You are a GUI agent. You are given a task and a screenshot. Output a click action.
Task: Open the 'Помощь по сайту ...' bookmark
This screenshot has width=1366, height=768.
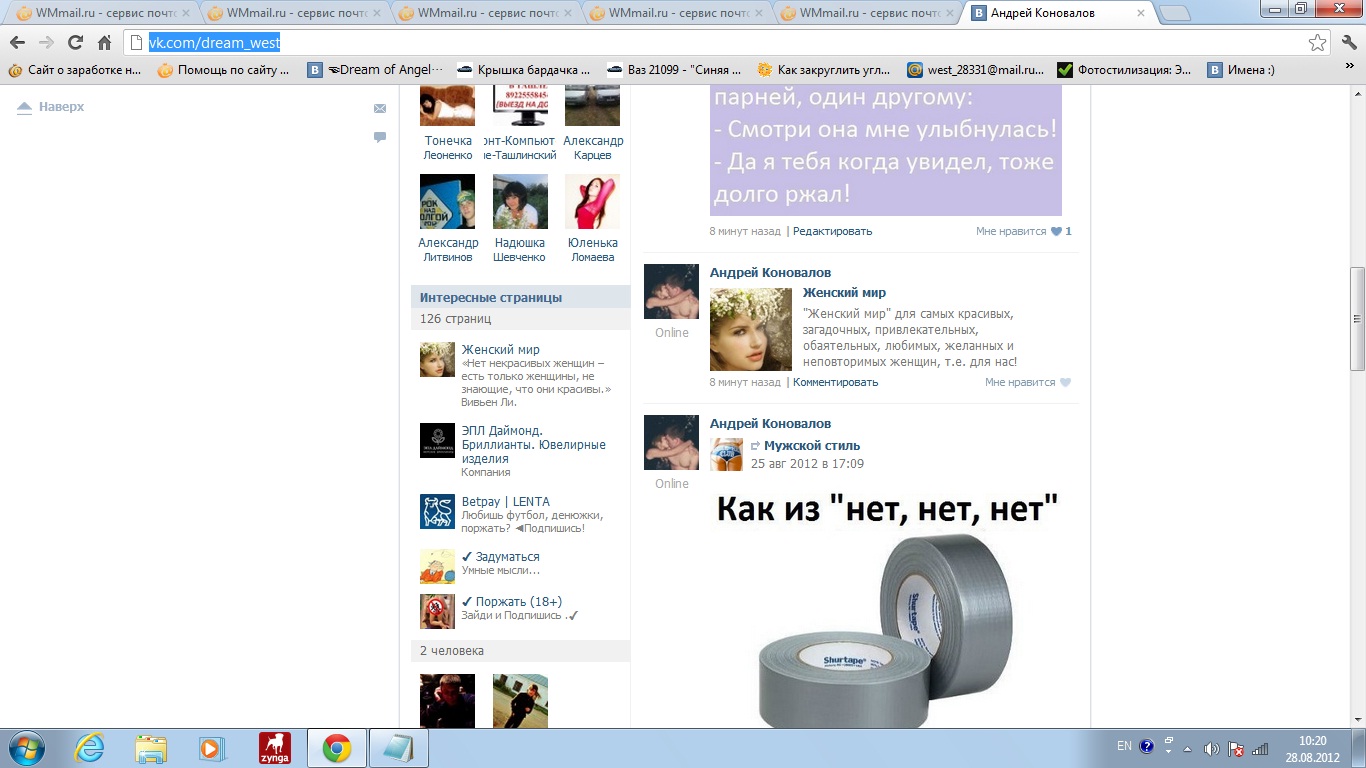225,70
